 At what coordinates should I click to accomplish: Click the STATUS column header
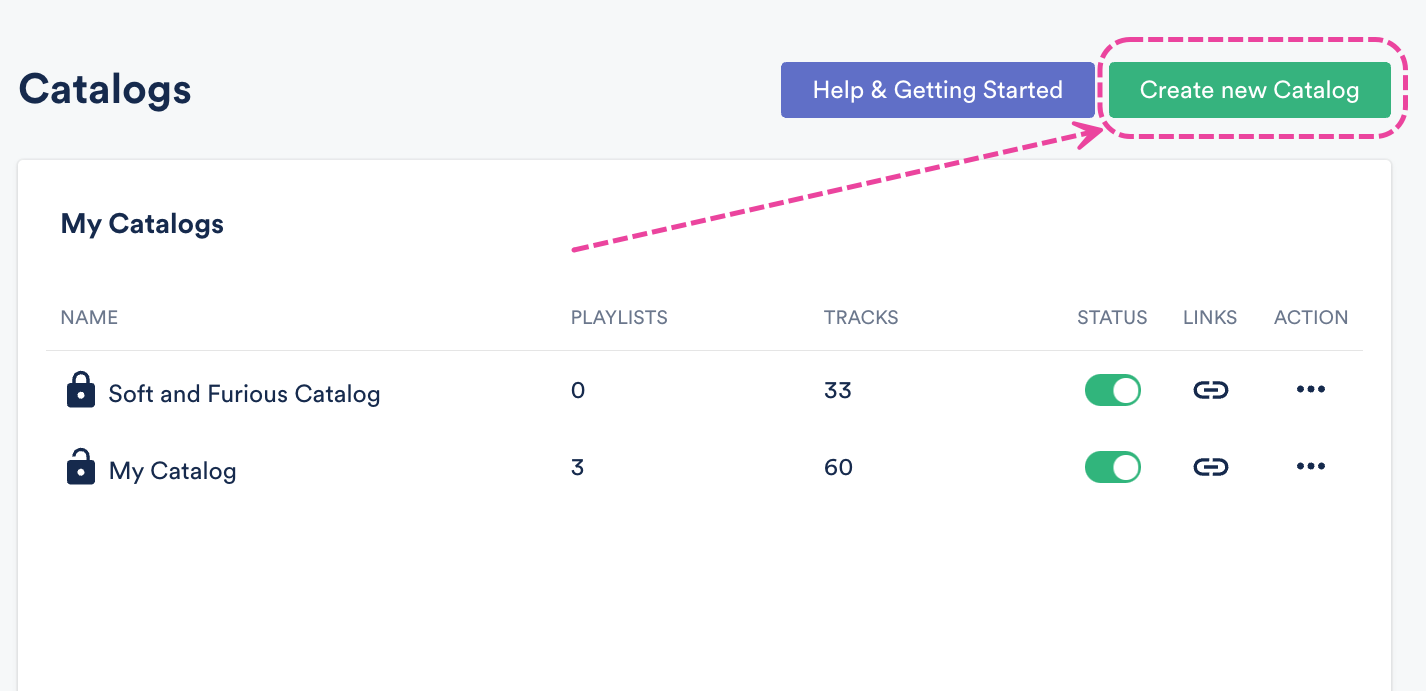[x=1112, y=318]
